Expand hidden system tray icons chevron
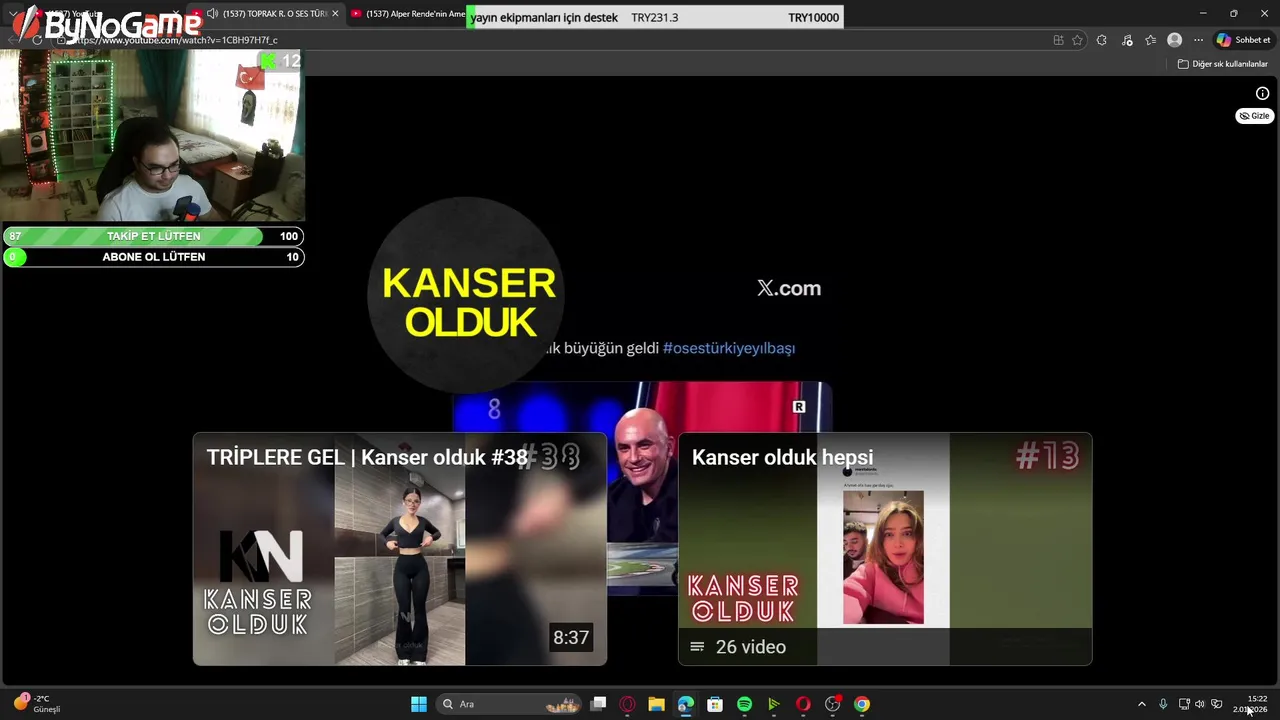The width and height of the screenshot is (1280, 720). (1142, 704)
